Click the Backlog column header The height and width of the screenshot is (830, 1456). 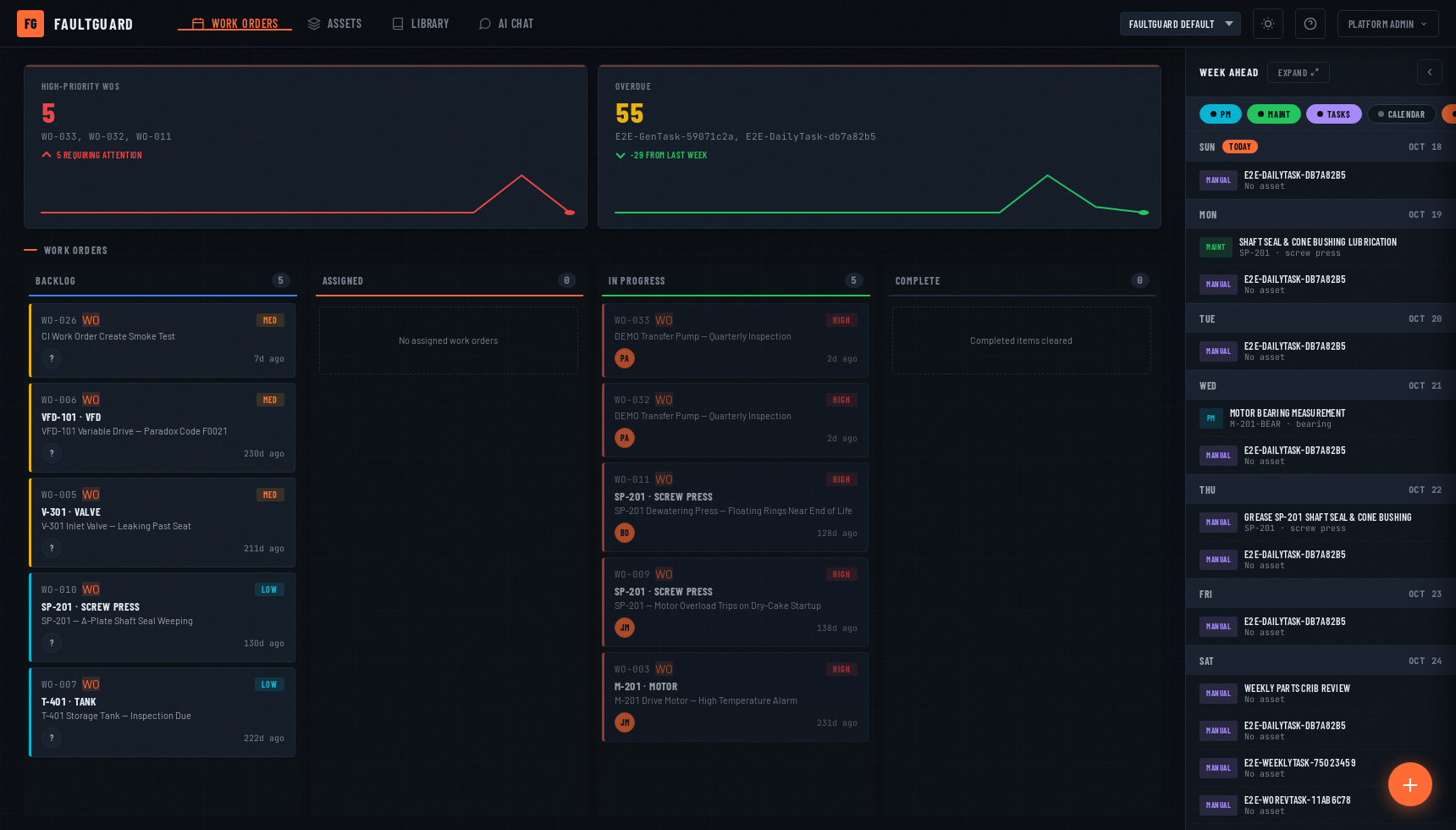pos(162,281)
